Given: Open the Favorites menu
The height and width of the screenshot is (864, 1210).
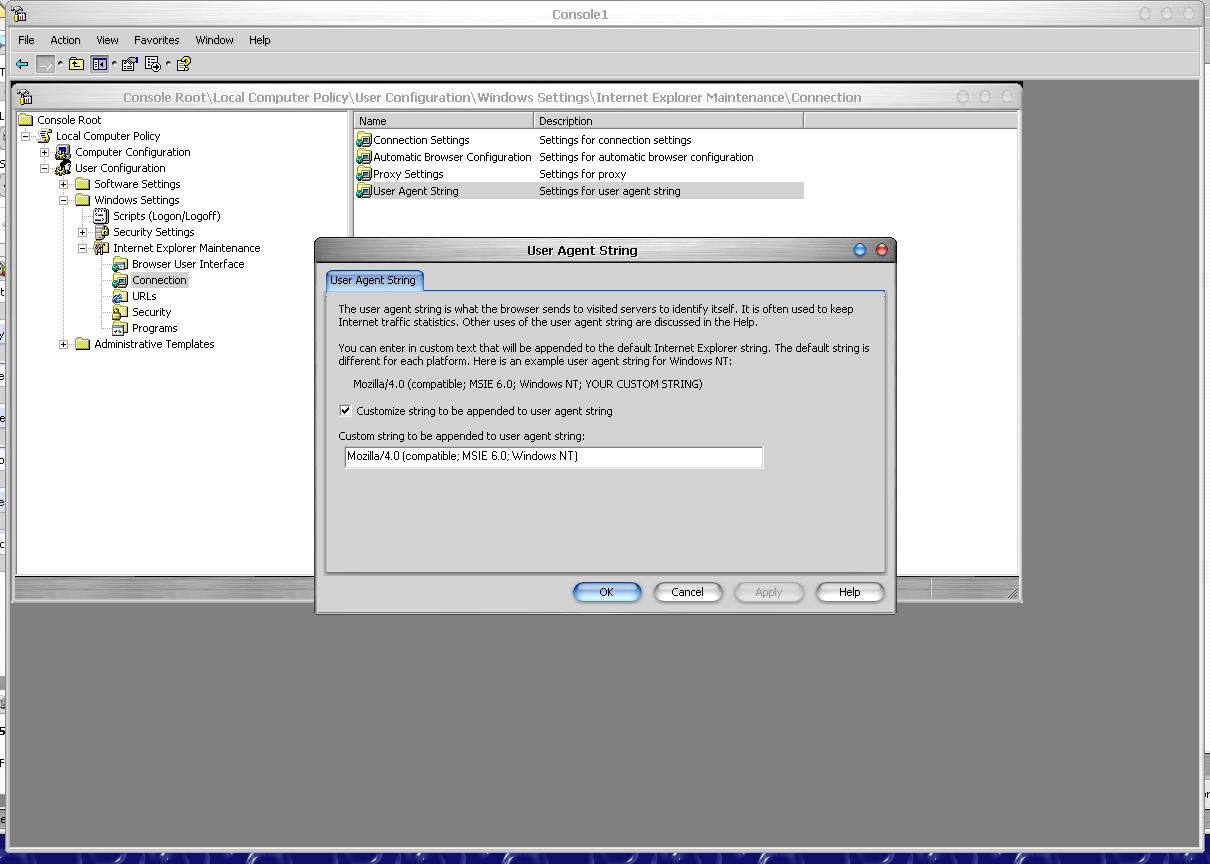Looking at the screenshot, I should 157,40.
